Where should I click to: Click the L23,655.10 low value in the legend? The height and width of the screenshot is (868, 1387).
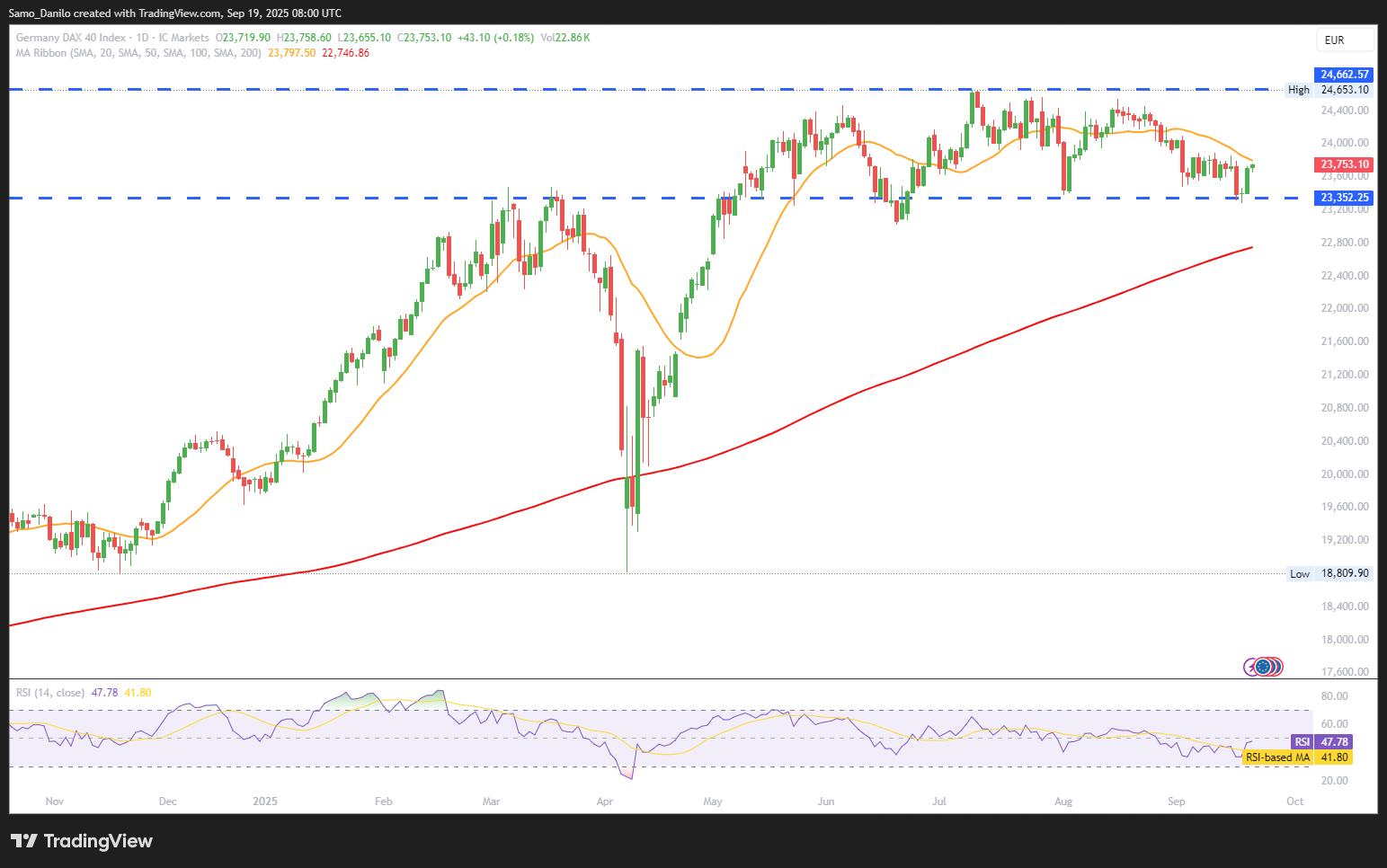(364, 38)
